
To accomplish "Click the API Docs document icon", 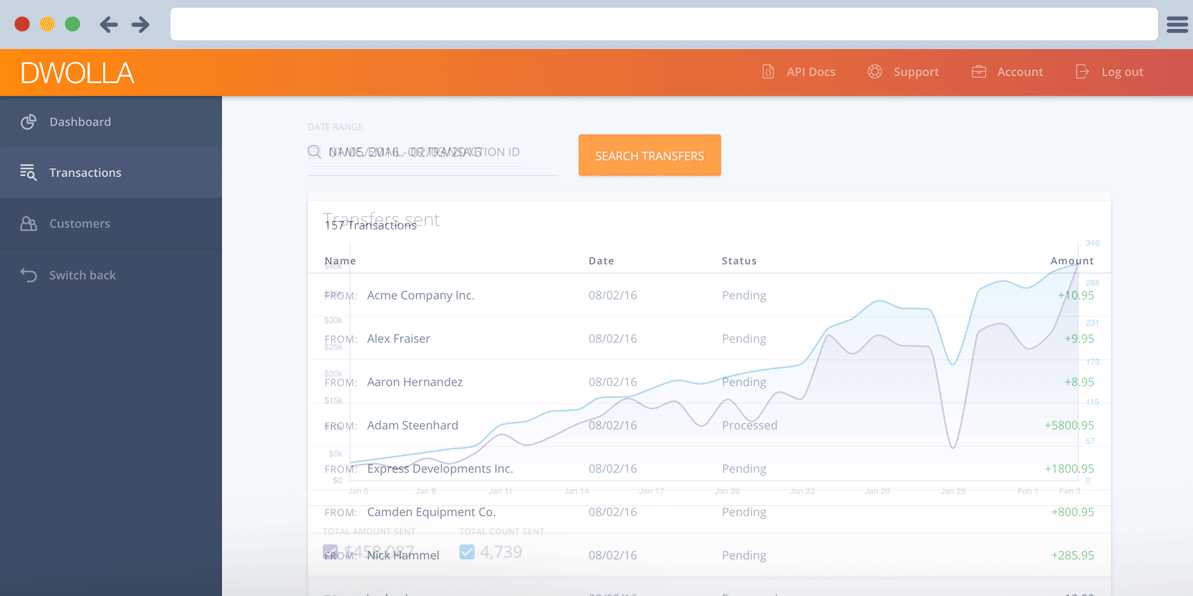I will tap(768, 72).
